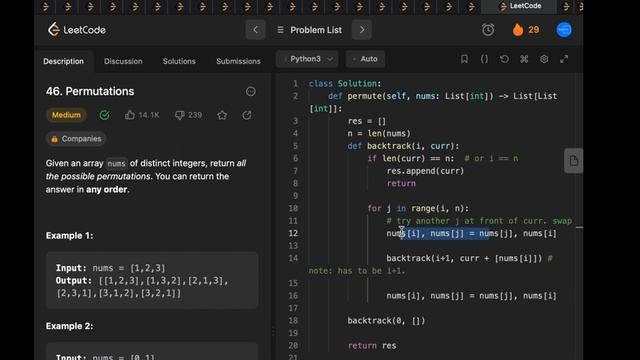This screenshot has height=360, width=640.
Task: Expand editor to fullscreen
Action: tap(564, 59)
